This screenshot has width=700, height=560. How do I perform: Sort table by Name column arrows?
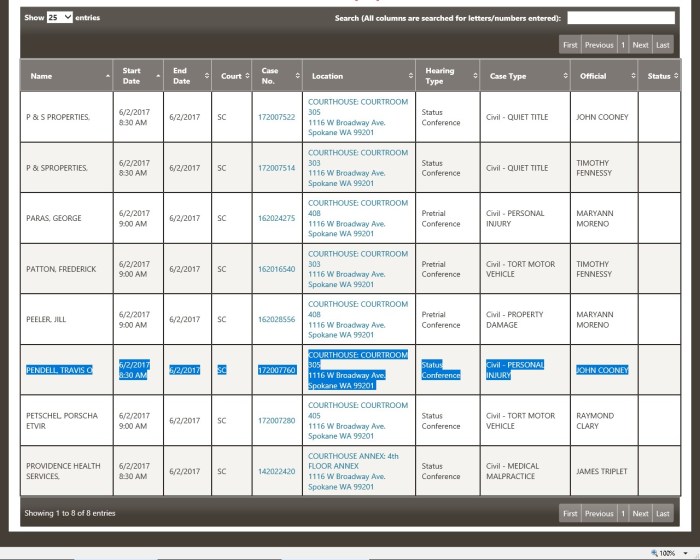(108, 76)
